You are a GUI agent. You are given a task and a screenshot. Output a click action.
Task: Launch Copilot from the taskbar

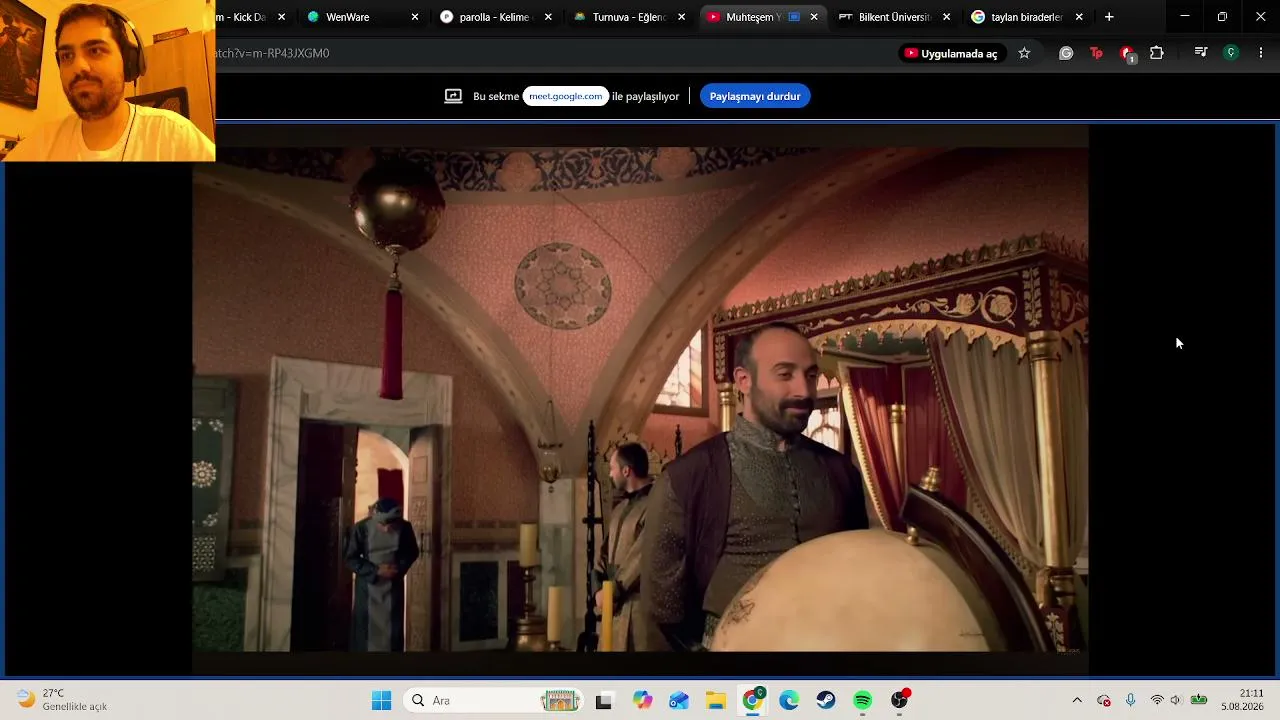642,701
